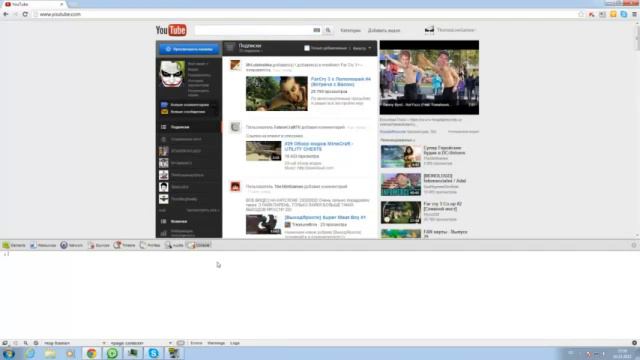Open Internet Explorer from the taskbar
This screenshot has height=360, width=640.
pyautogui.click(x=29, y=353)
